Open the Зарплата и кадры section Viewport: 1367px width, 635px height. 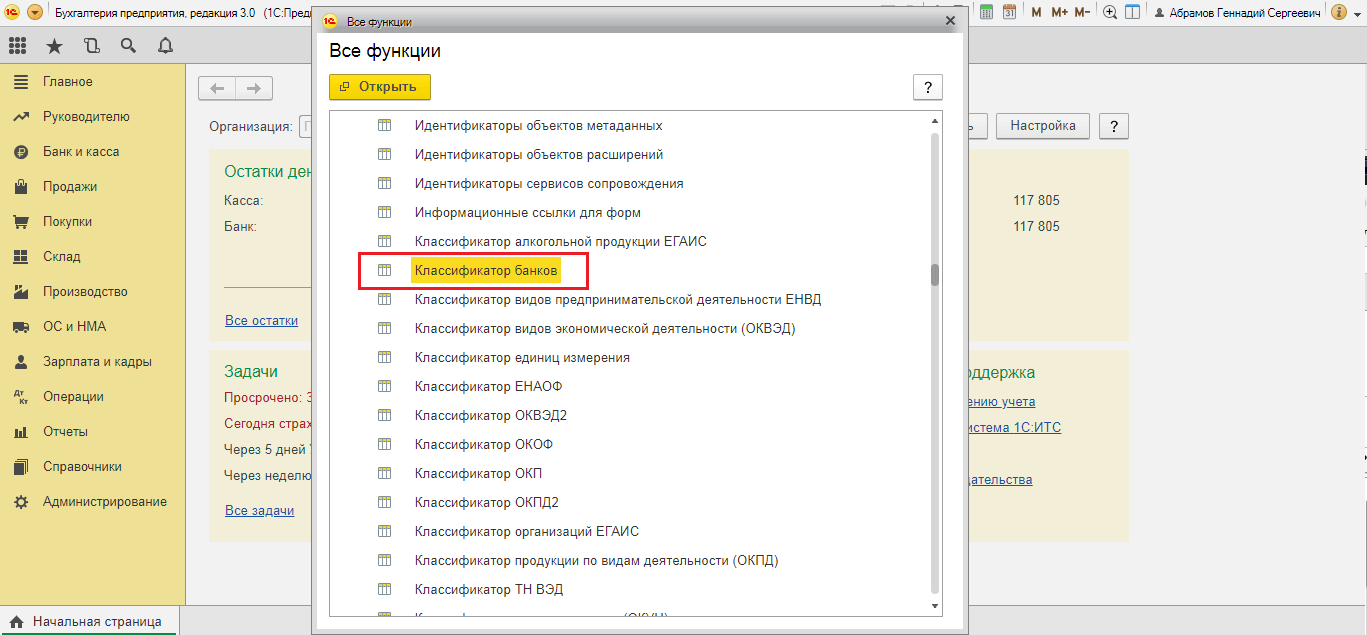[x=97, y=362]
